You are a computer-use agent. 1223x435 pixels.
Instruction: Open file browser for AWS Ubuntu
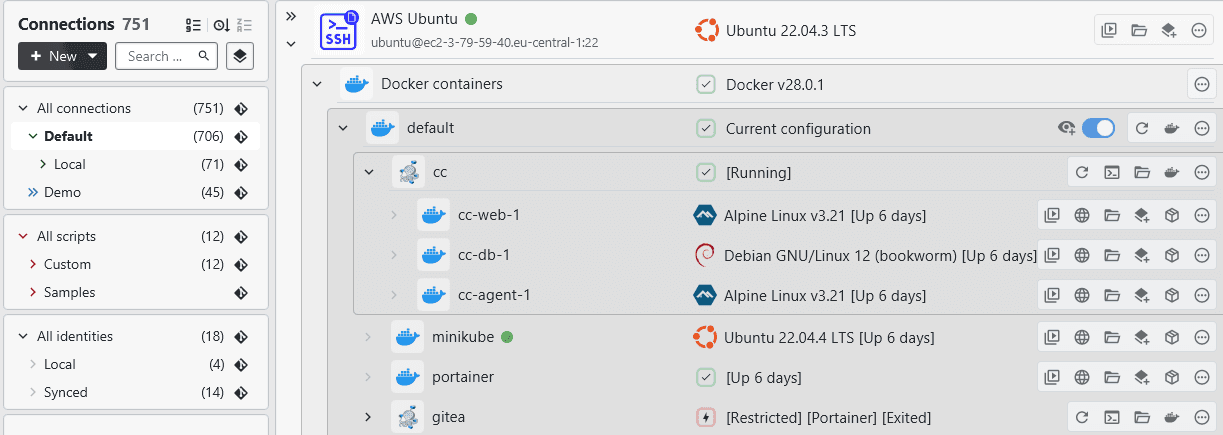tap(1139, 30)
